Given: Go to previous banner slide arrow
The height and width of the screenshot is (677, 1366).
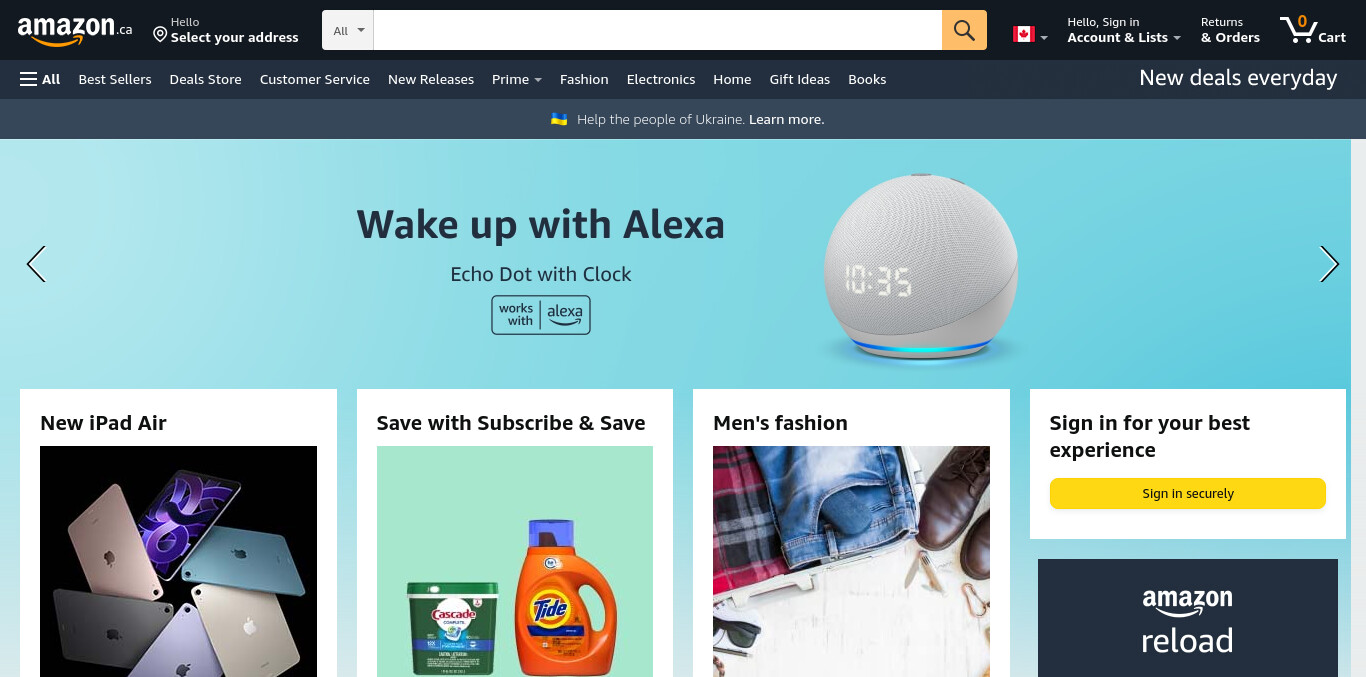Looking at the screenshot, I should (x=36, y=264).
